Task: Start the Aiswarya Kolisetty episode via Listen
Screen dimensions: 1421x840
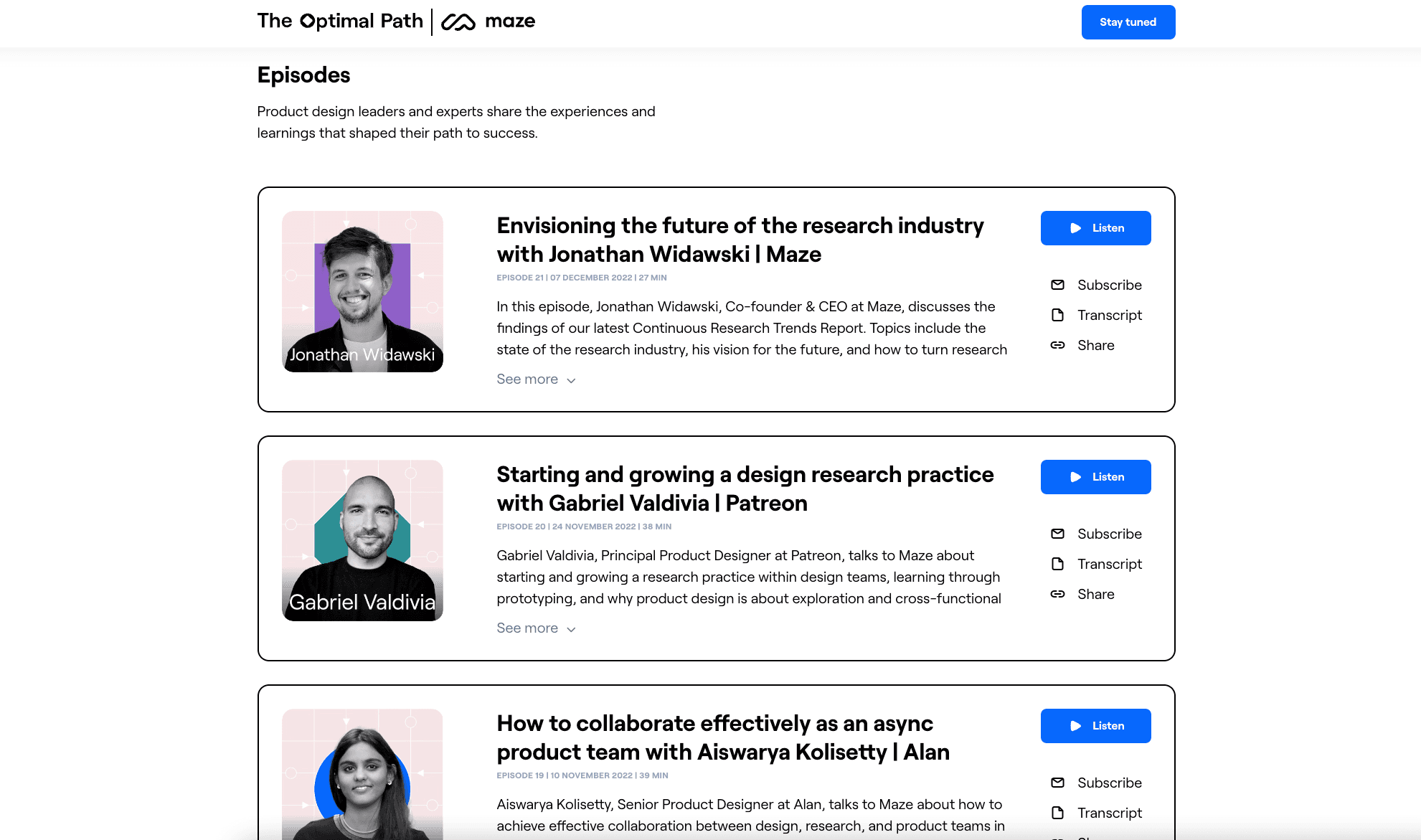Action: [x=1095, y=726]
